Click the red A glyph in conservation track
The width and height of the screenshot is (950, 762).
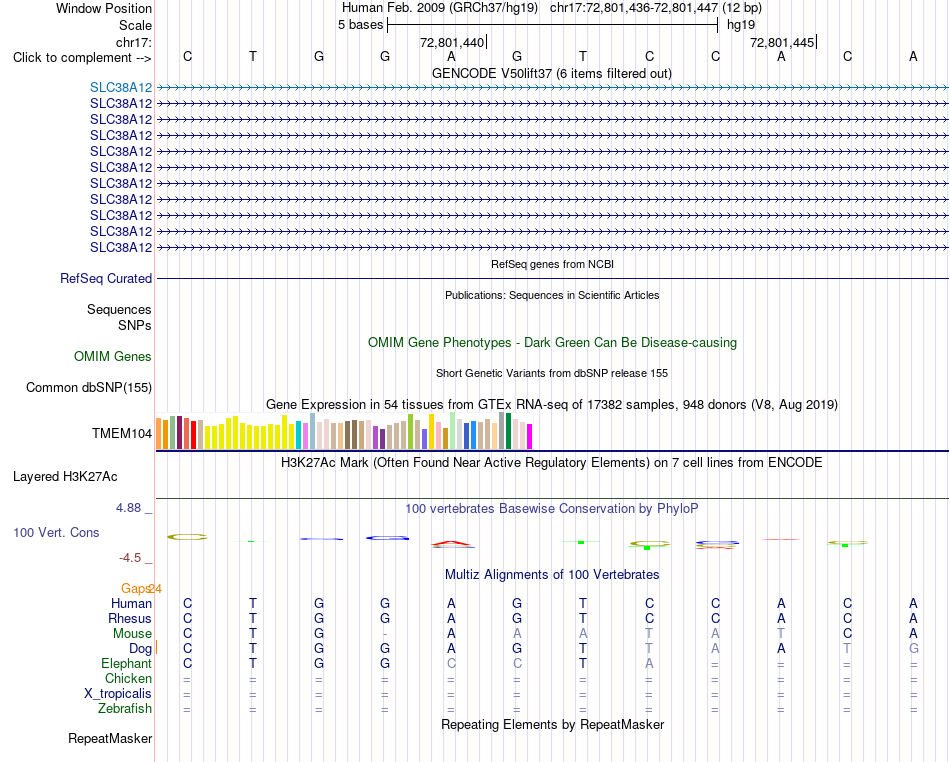click(451, 544)
